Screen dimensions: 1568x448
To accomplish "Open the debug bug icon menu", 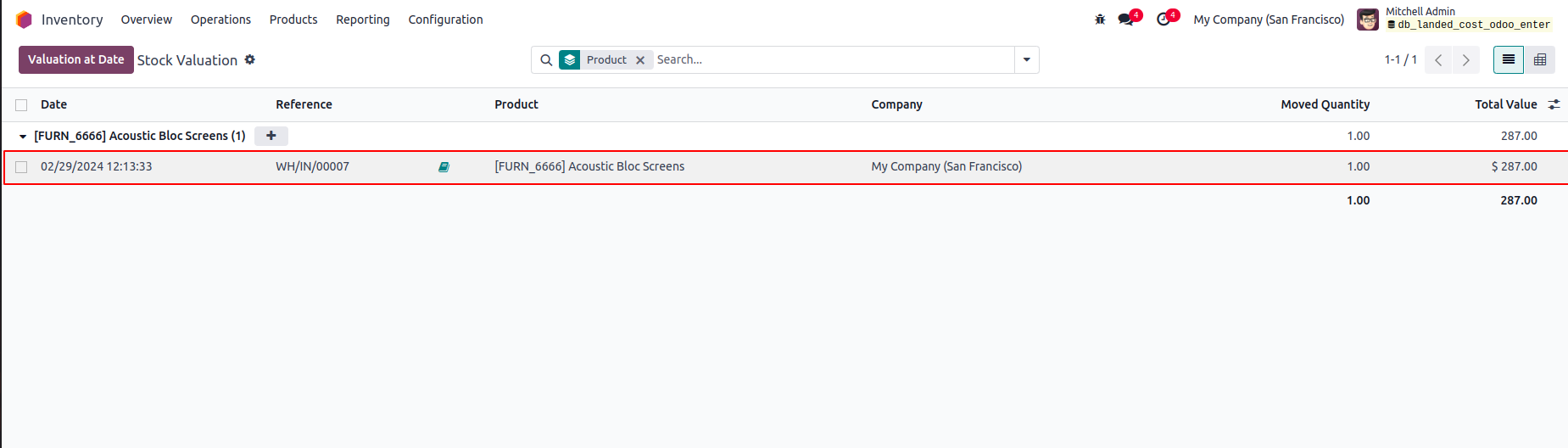I will pyautogui.click(x=1100, y=20).
